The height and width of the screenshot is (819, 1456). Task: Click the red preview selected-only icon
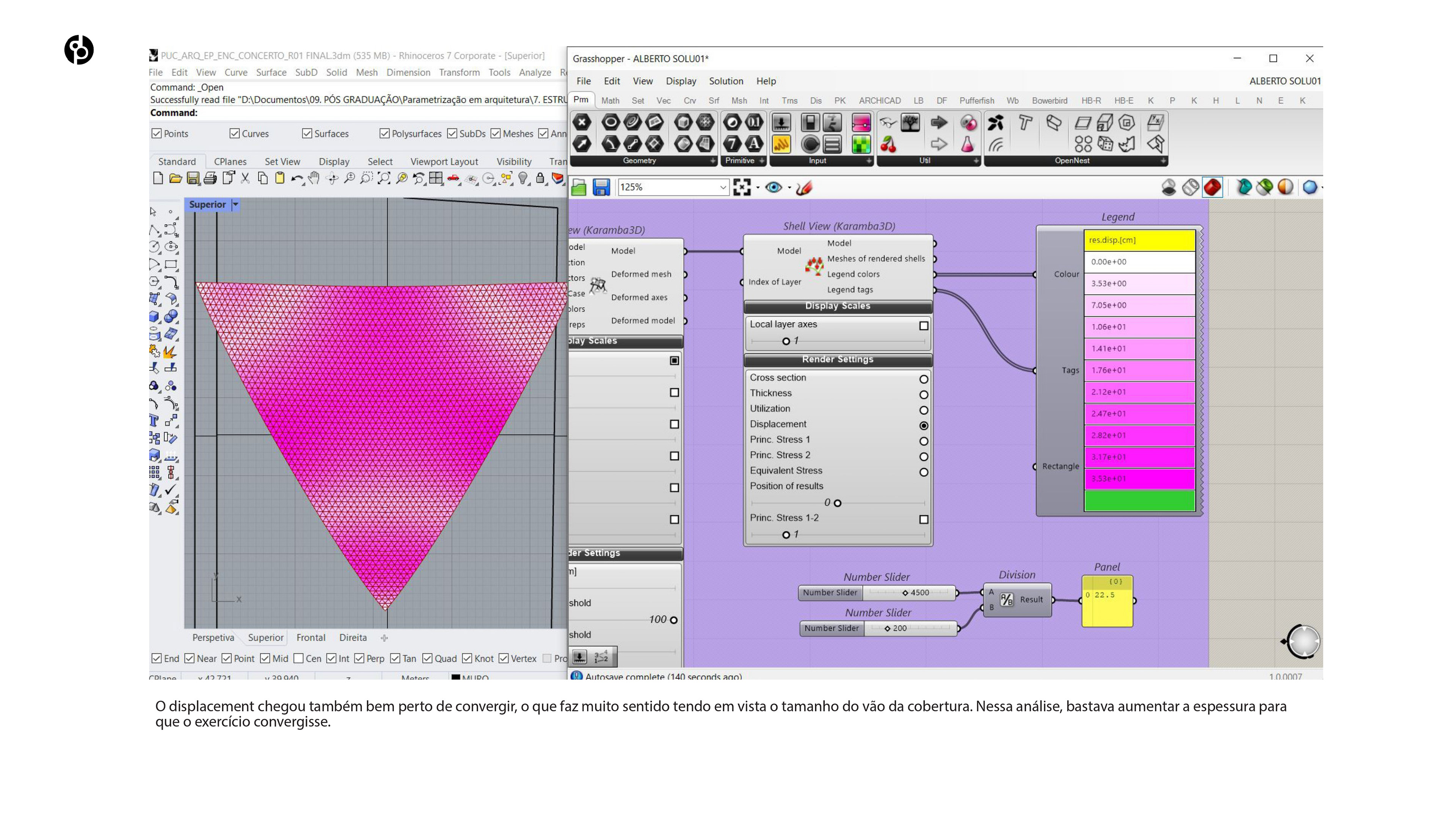coord(1212,187)
